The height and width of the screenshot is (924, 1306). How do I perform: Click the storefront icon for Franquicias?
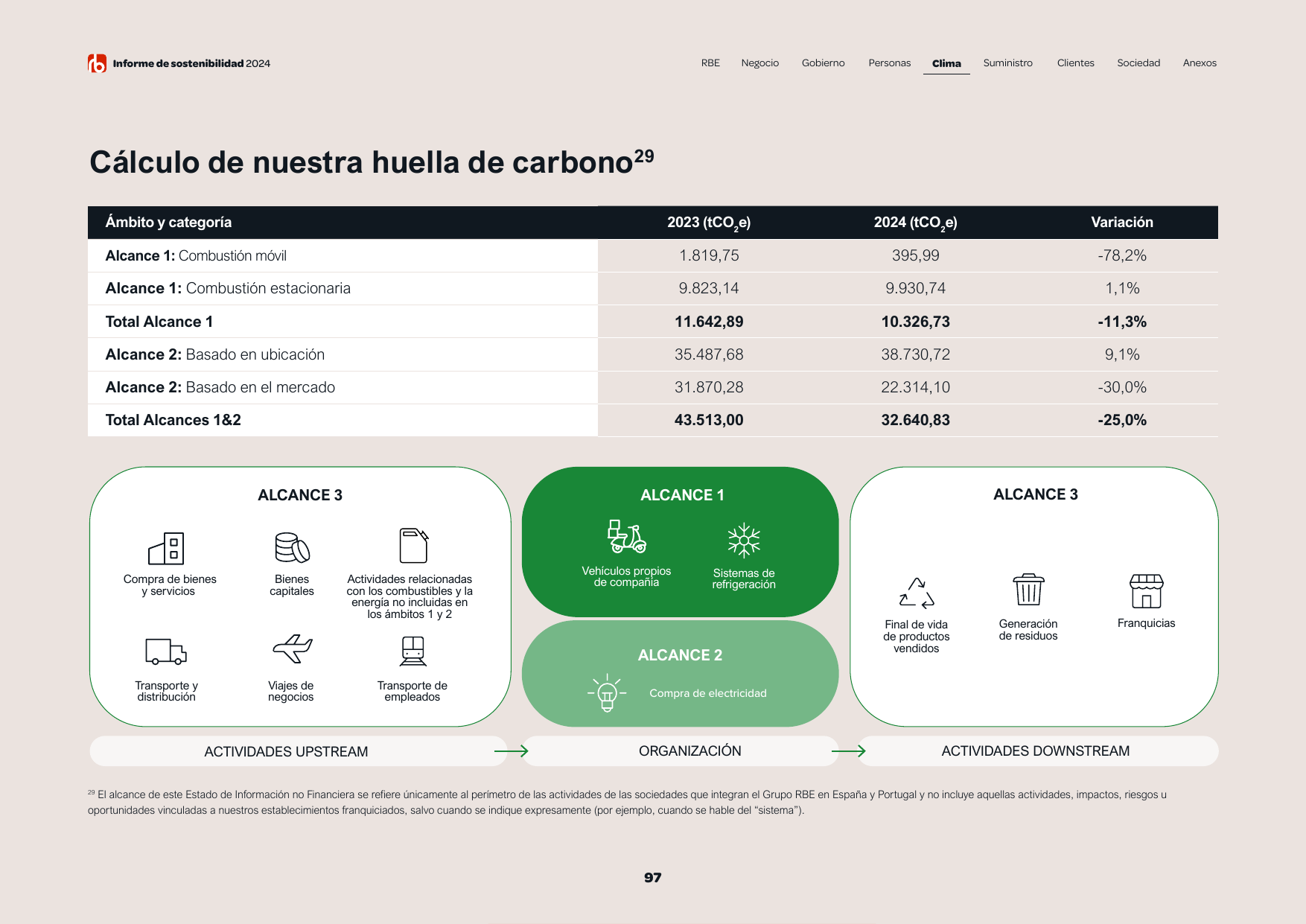(1146, 591)
